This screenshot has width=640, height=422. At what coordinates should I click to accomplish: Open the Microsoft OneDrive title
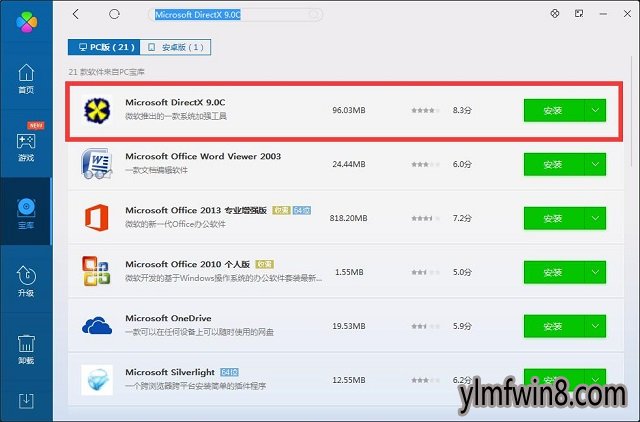[x=168, y=318]
